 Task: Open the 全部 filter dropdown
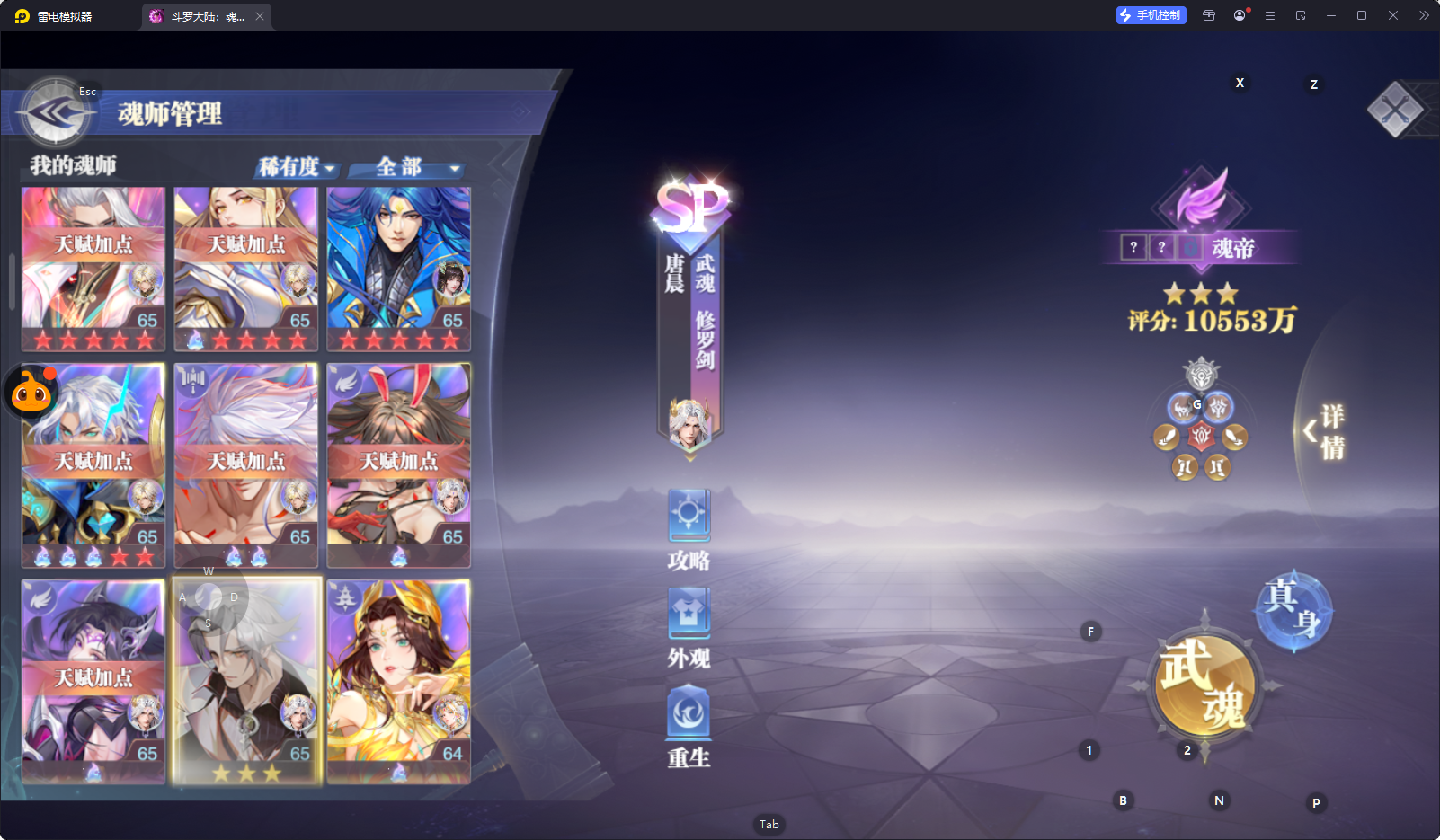coord(406,167)
